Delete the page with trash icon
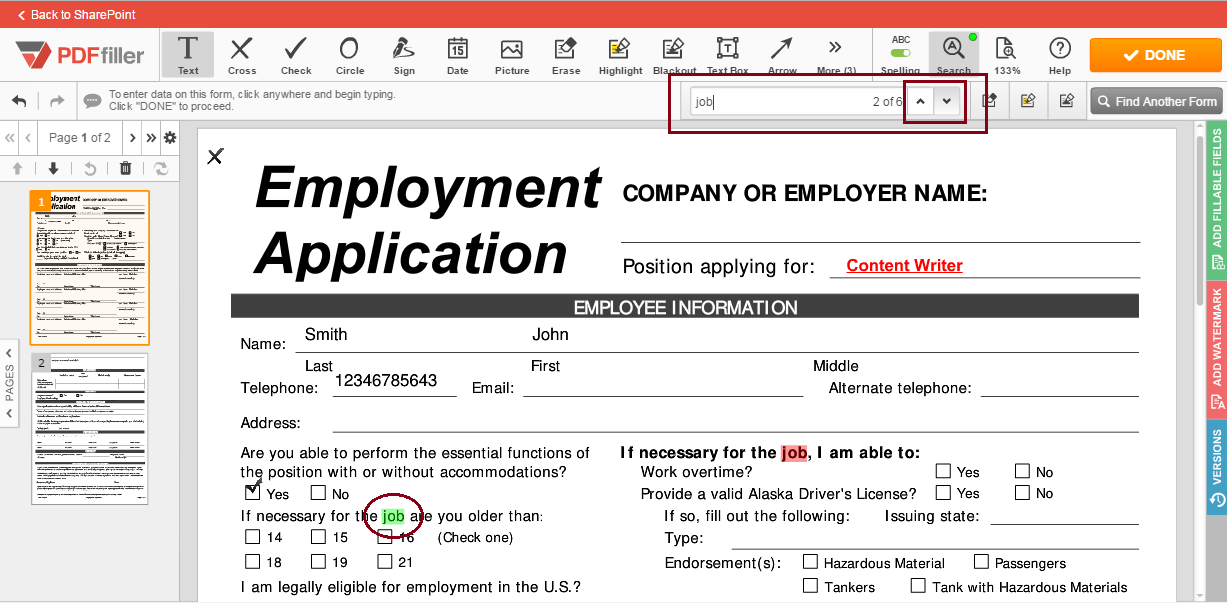The height and width of the screenshot is (603, 1227). pyautogui.click(x=126, y=169)
